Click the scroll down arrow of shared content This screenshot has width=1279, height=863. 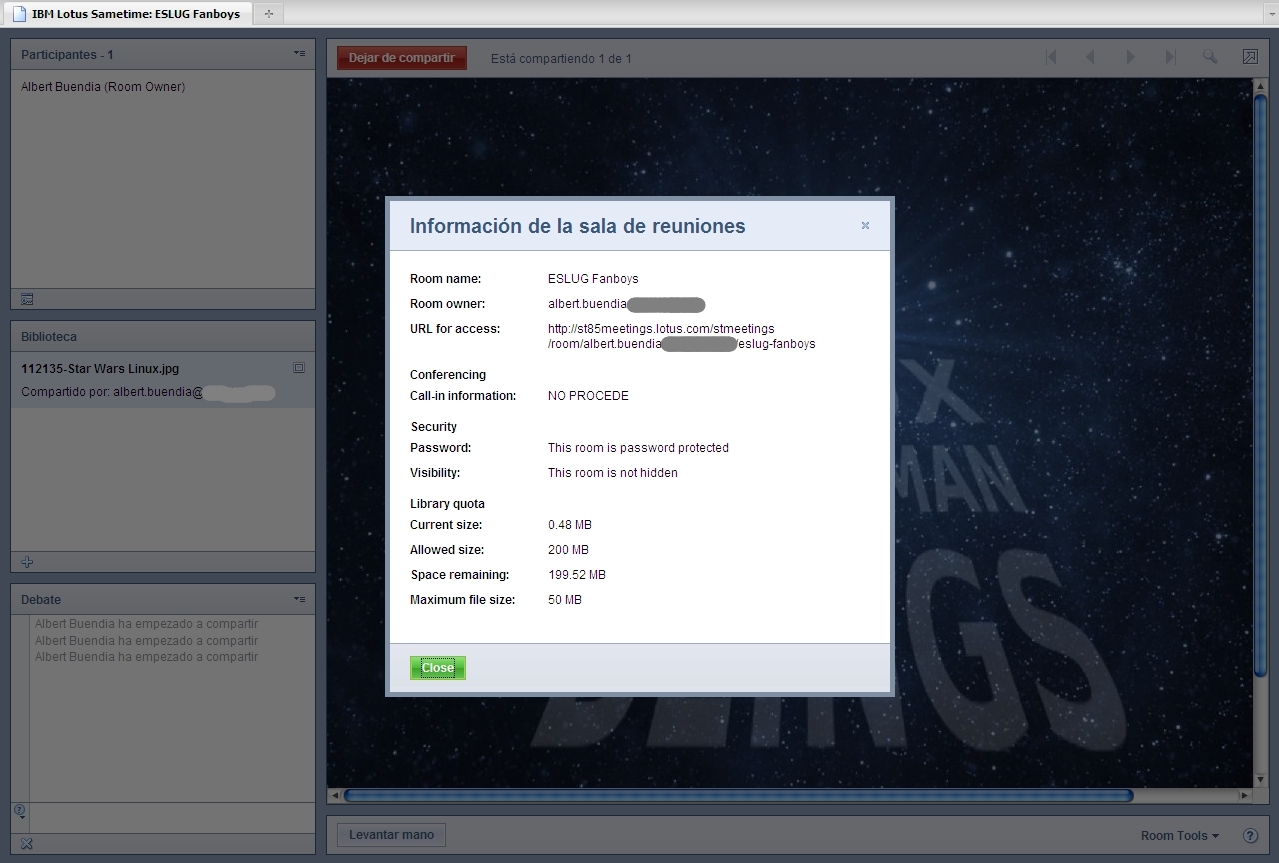(1260, 780)
